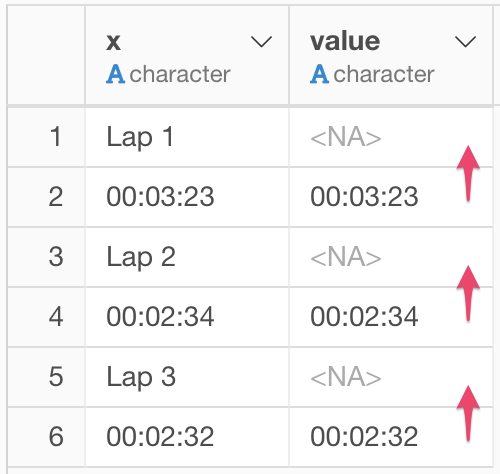Open the value column dropdown menu
The height and width of the screenshot is (474, 500).
point(465,42)
